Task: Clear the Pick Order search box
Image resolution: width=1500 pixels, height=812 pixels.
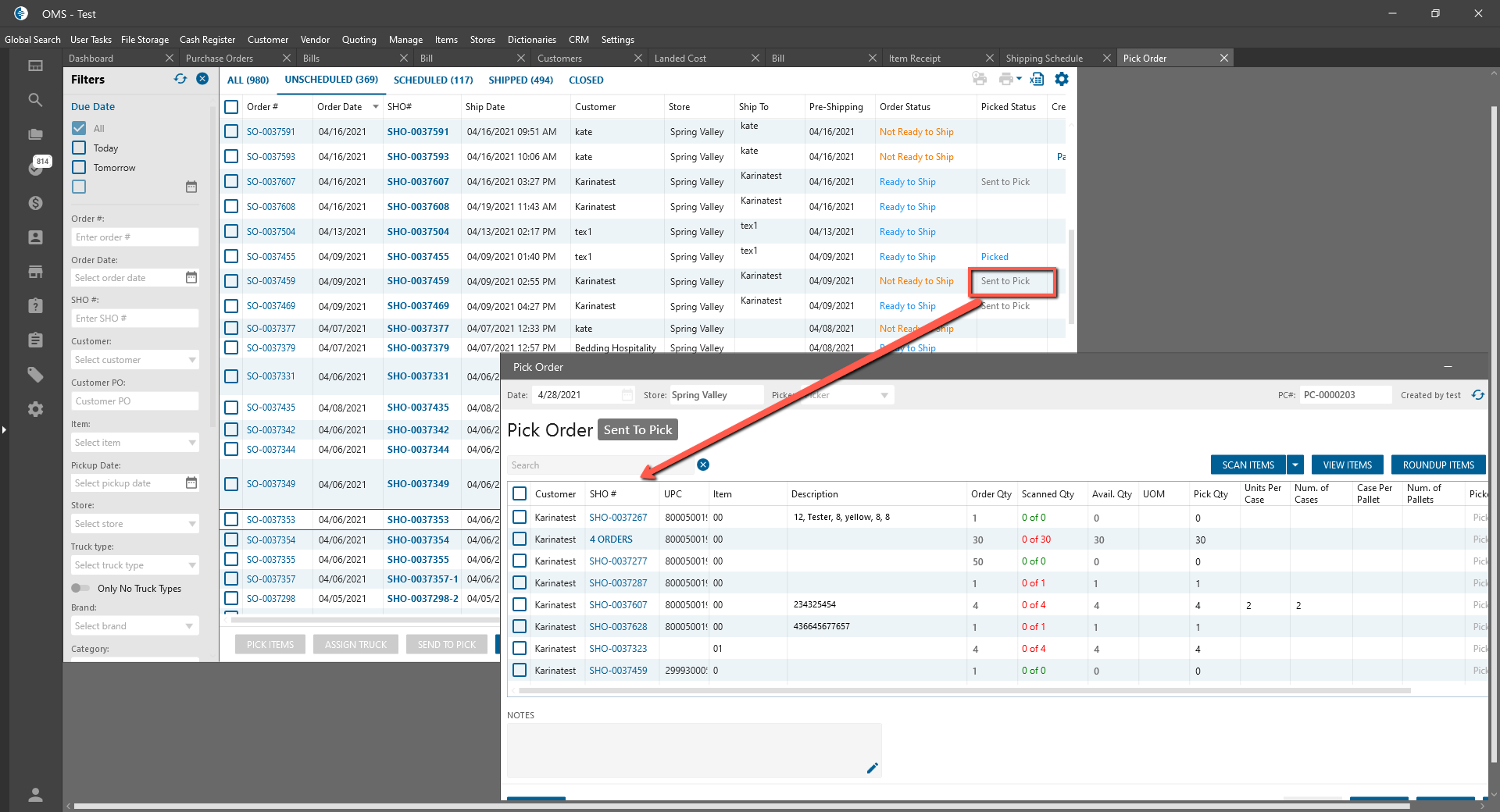Action: pos(703,465)
